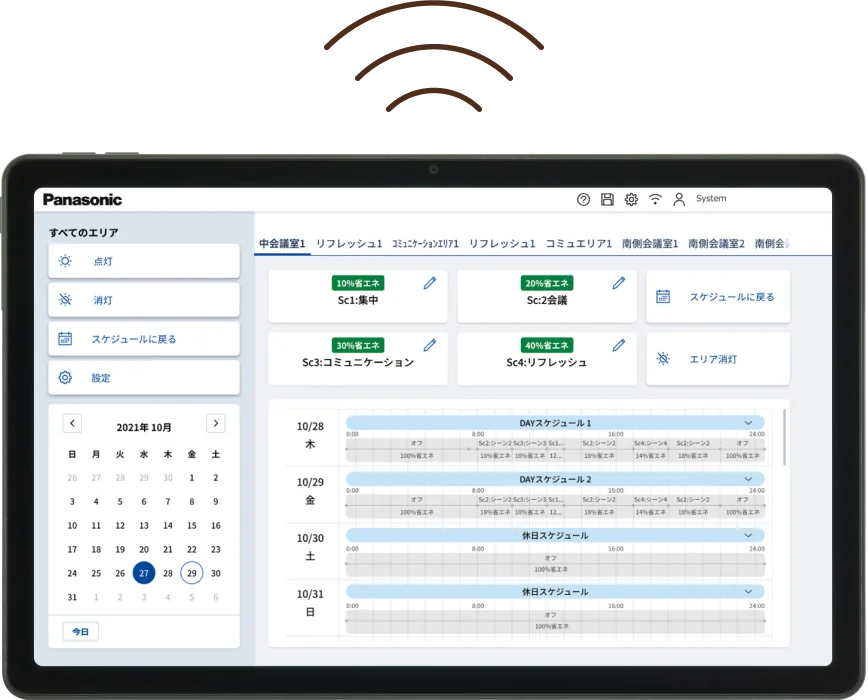Click the 消灯 crossed sun icon
The width and height of the screenshot is (868, 700).
(65, 299)
